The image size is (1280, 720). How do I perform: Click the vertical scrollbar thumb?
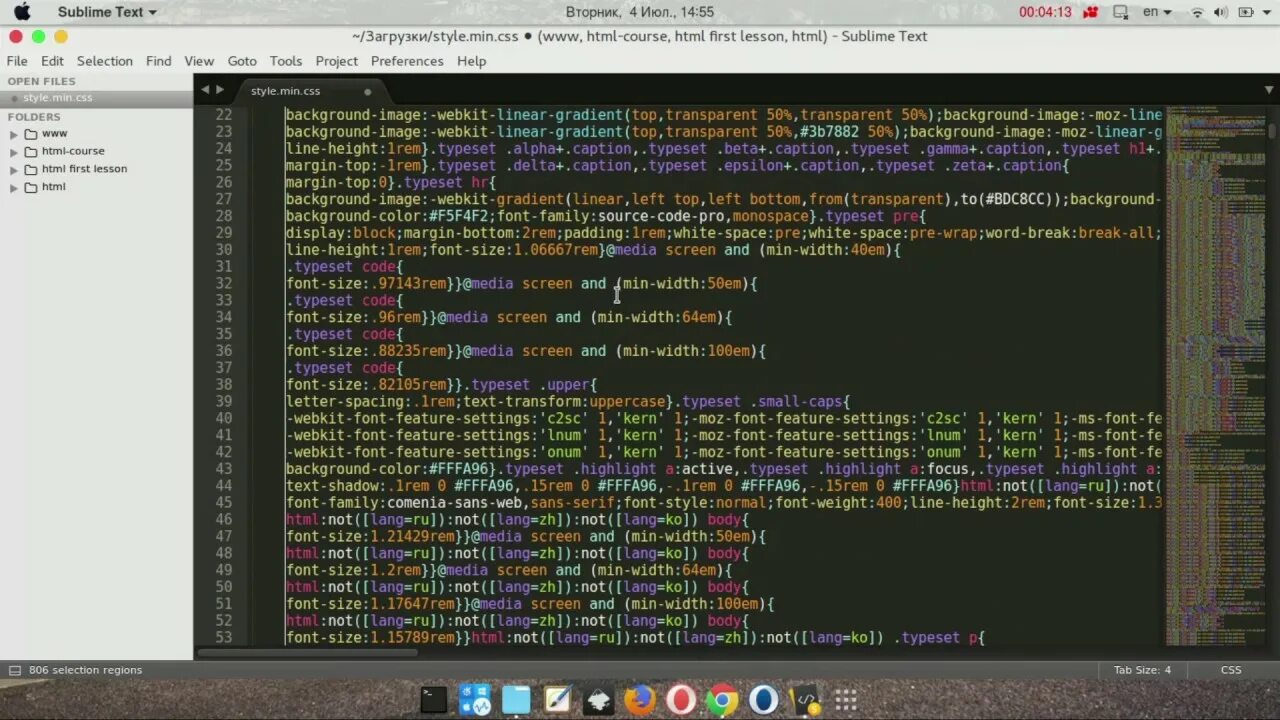pos(1272,129)
